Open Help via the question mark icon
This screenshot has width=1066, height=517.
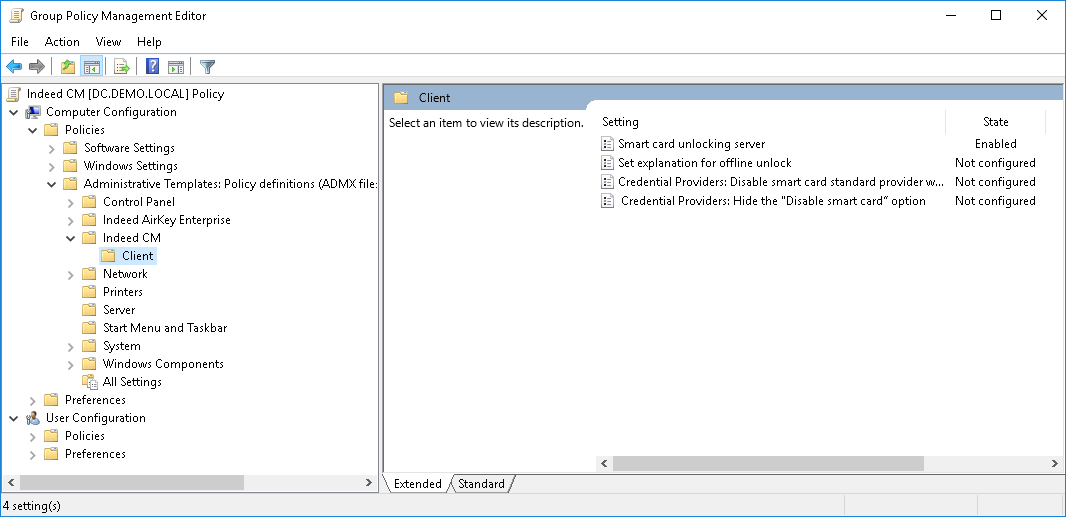pos(153,67)
